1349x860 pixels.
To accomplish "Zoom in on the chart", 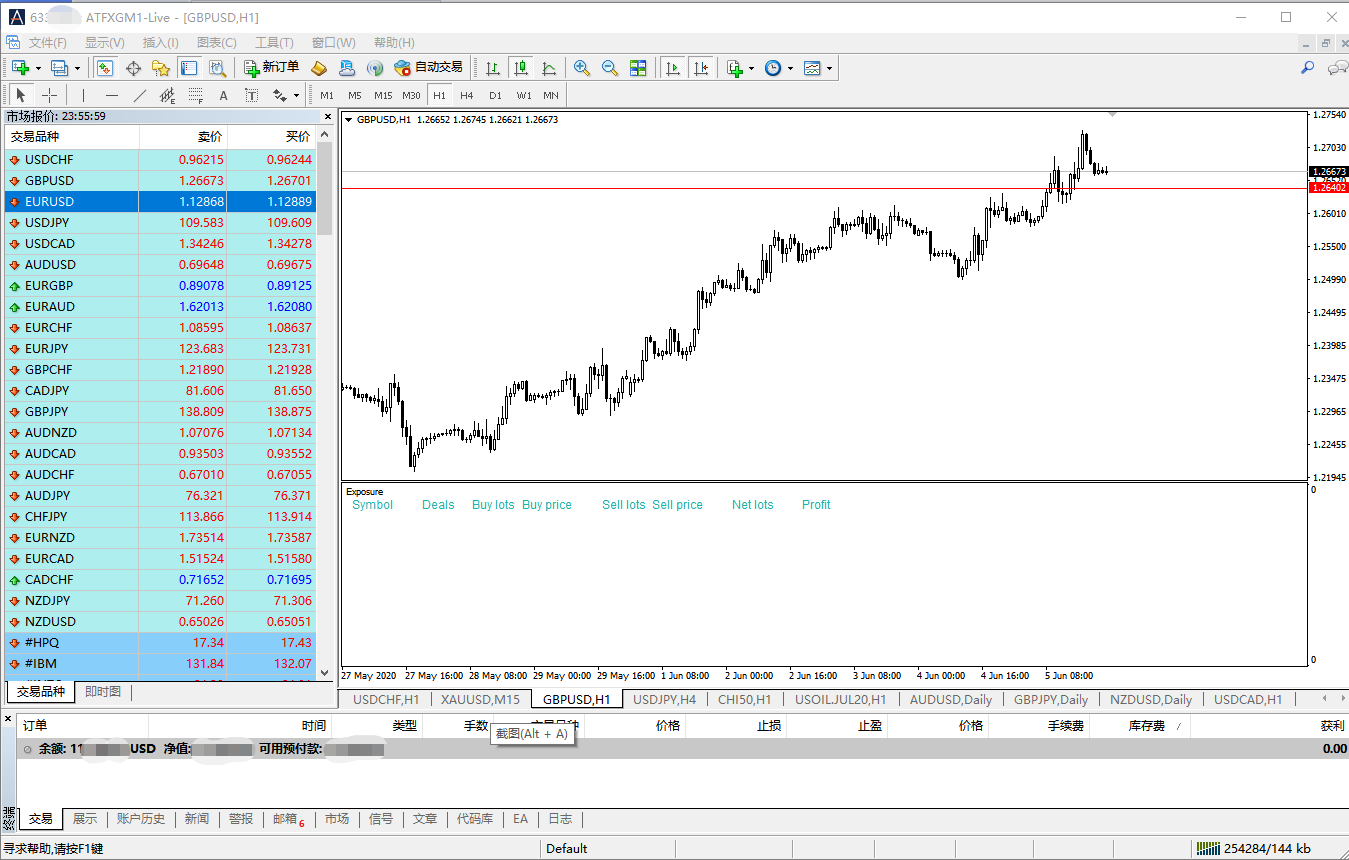I will pos(581,68).
